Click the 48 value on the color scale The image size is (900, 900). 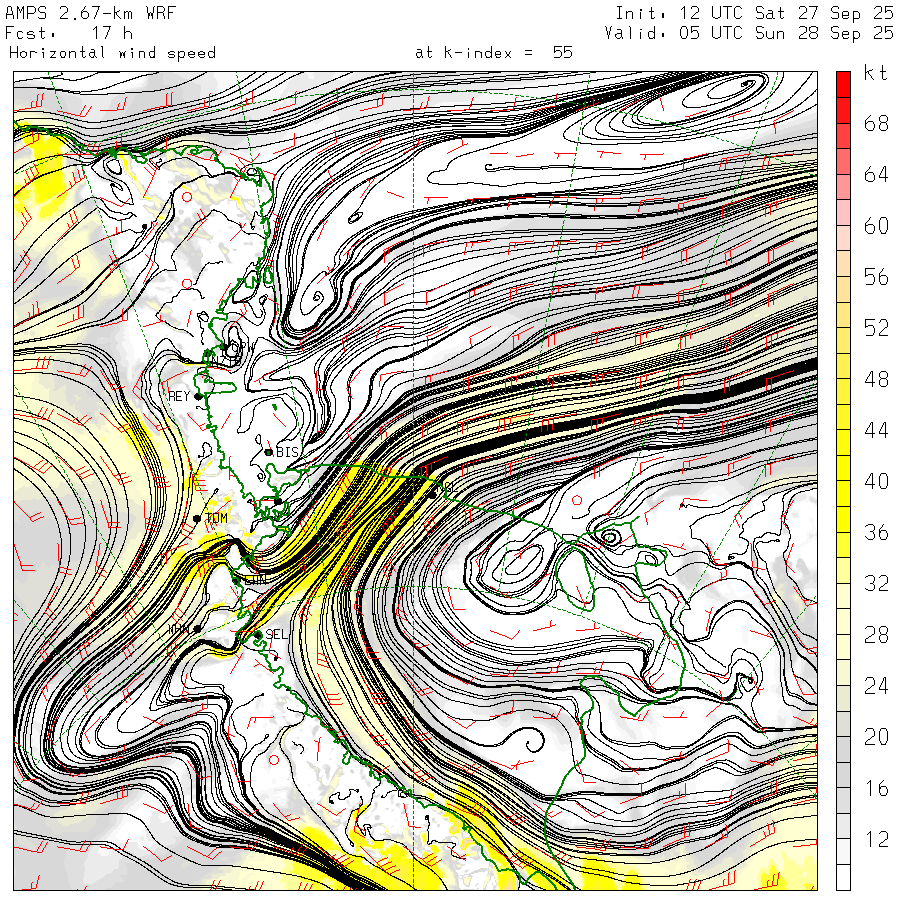tap(876, 379)
